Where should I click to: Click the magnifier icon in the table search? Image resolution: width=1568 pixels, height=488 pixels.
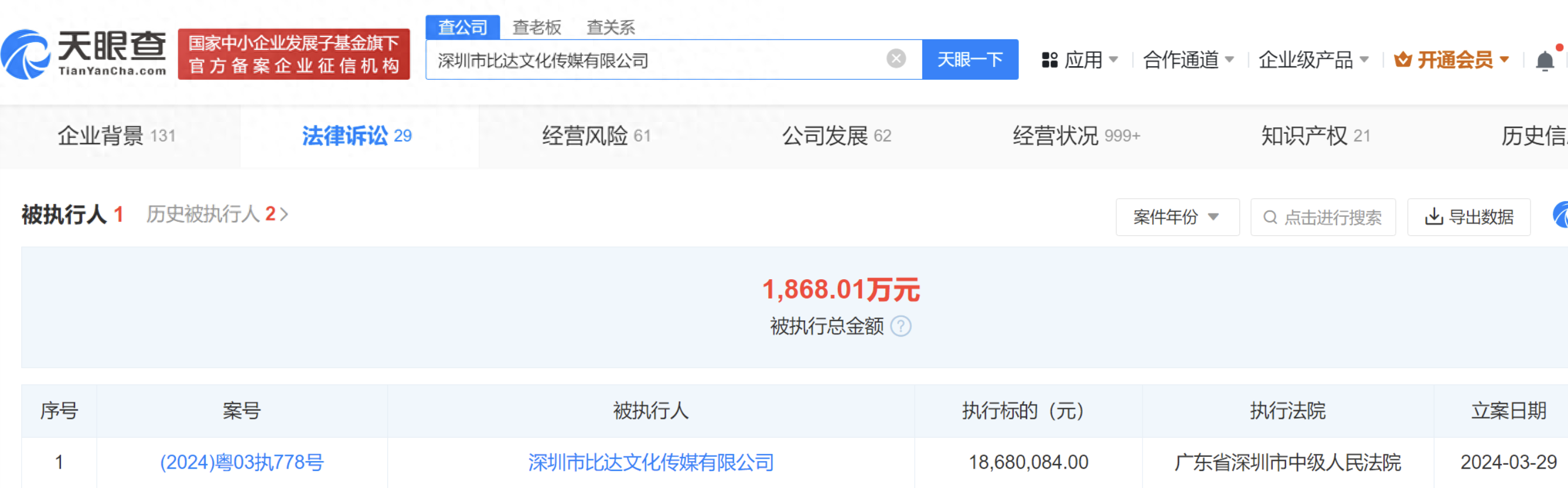tap(1270, 217)
